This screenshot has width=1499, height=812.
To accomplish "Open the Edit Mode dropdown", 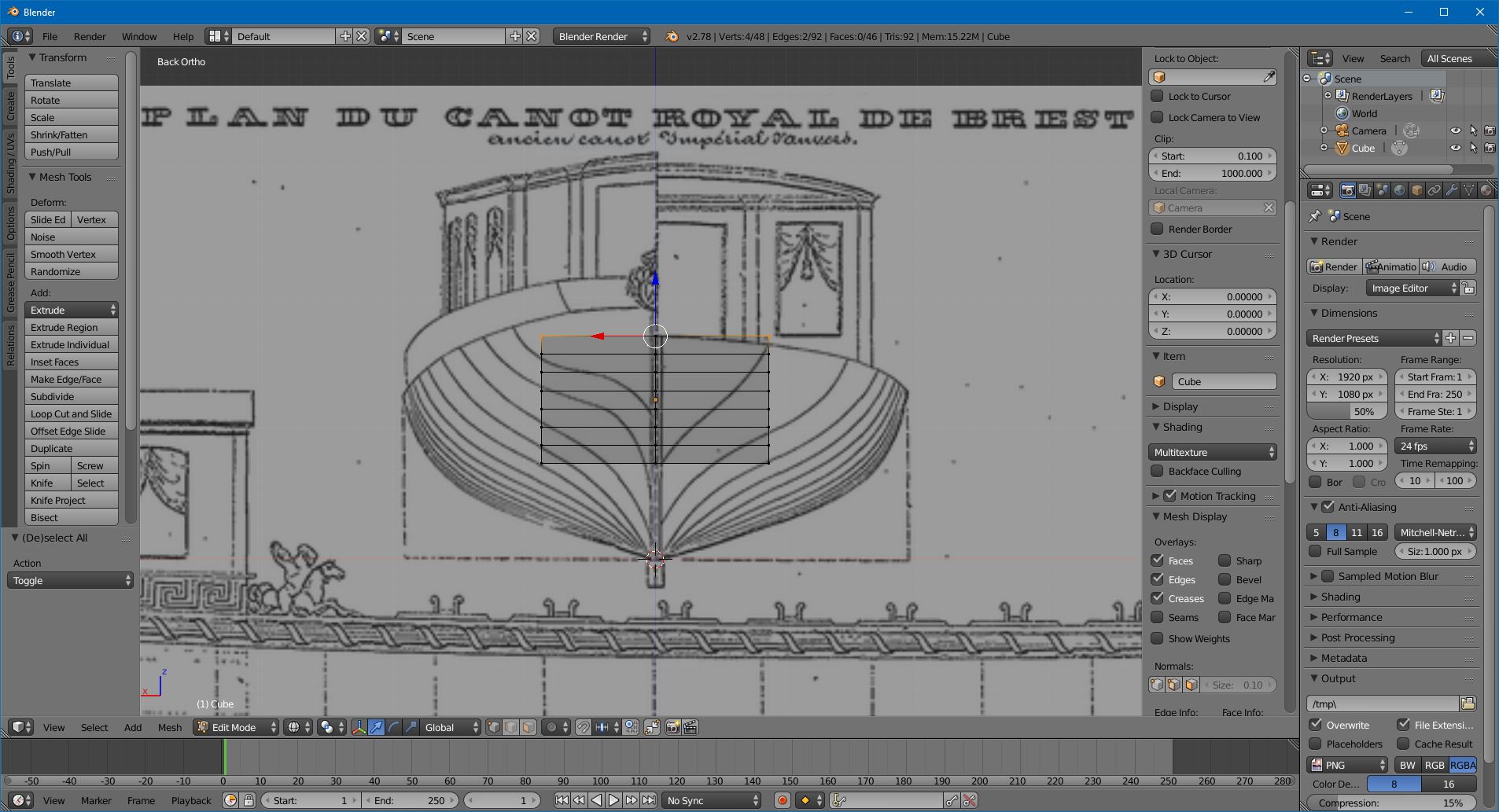I will (x=236, y=727).
